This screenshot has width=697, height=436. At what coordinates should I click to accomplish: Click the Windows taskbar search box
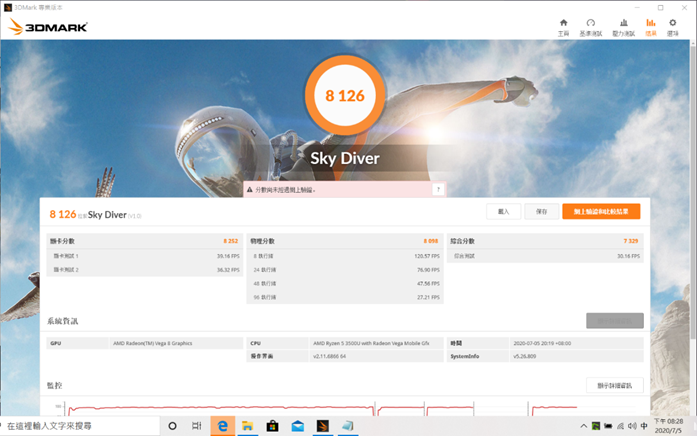click(x=80, y=426)
